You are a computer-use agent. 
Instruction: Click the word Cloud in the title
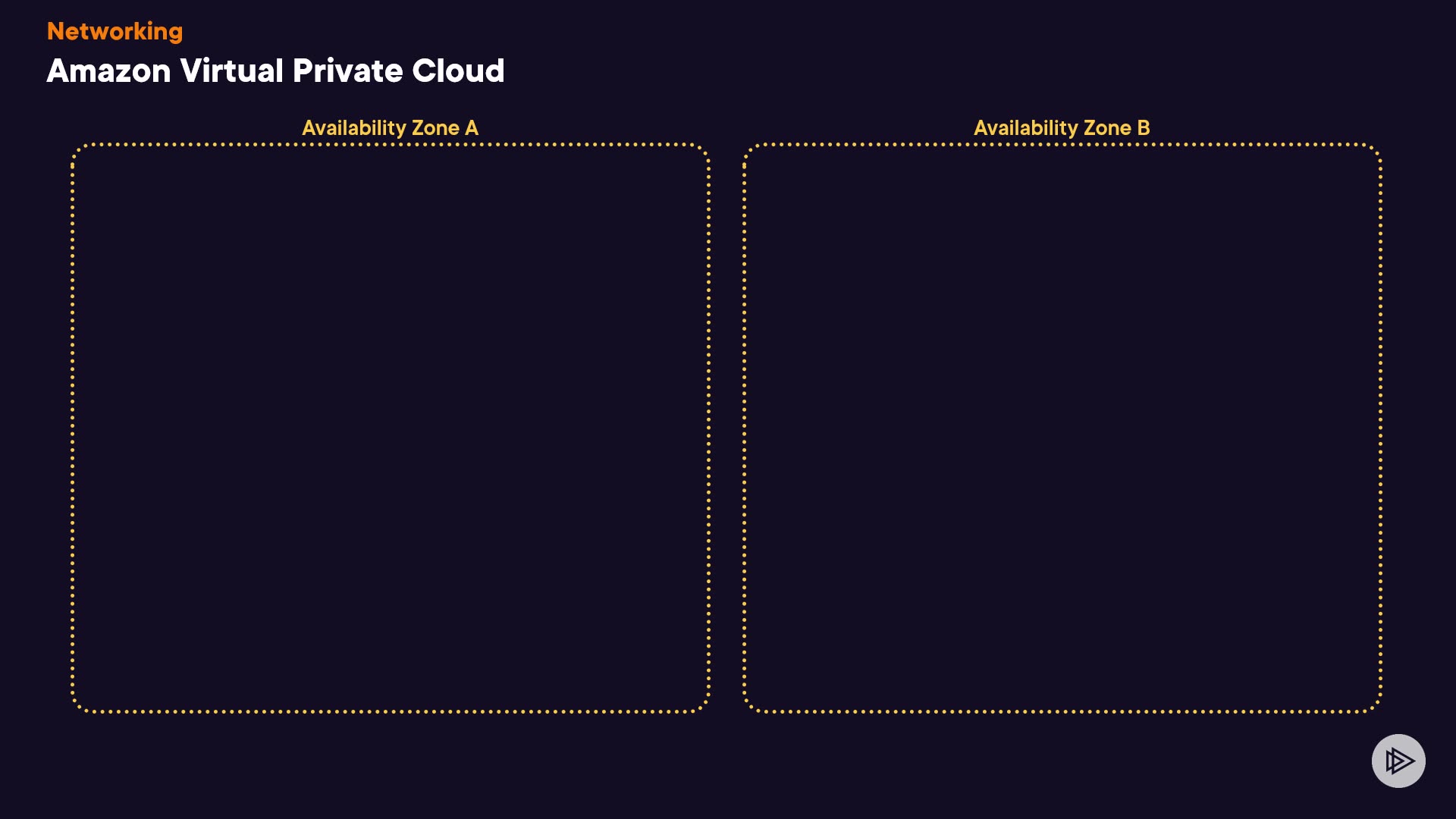458,71
